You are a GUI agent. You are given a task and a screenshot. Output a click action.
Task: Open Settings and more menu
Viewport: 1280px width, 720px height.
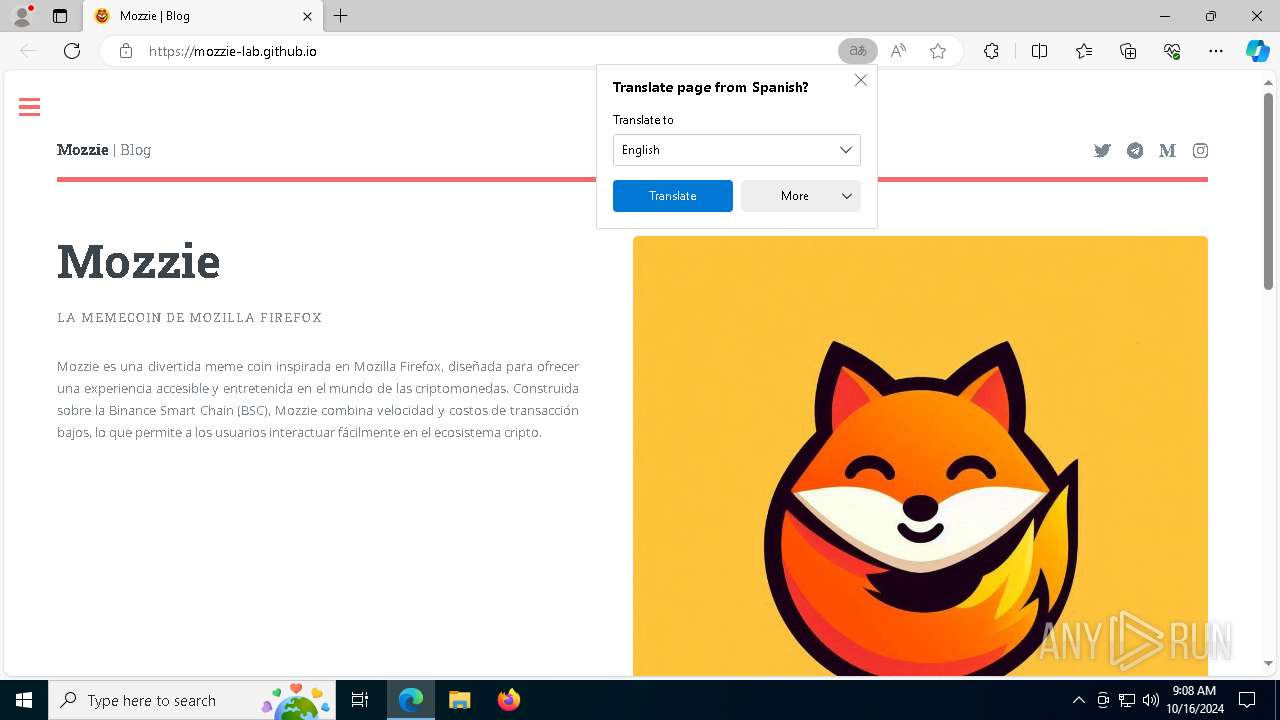[x=1216, y=51]
